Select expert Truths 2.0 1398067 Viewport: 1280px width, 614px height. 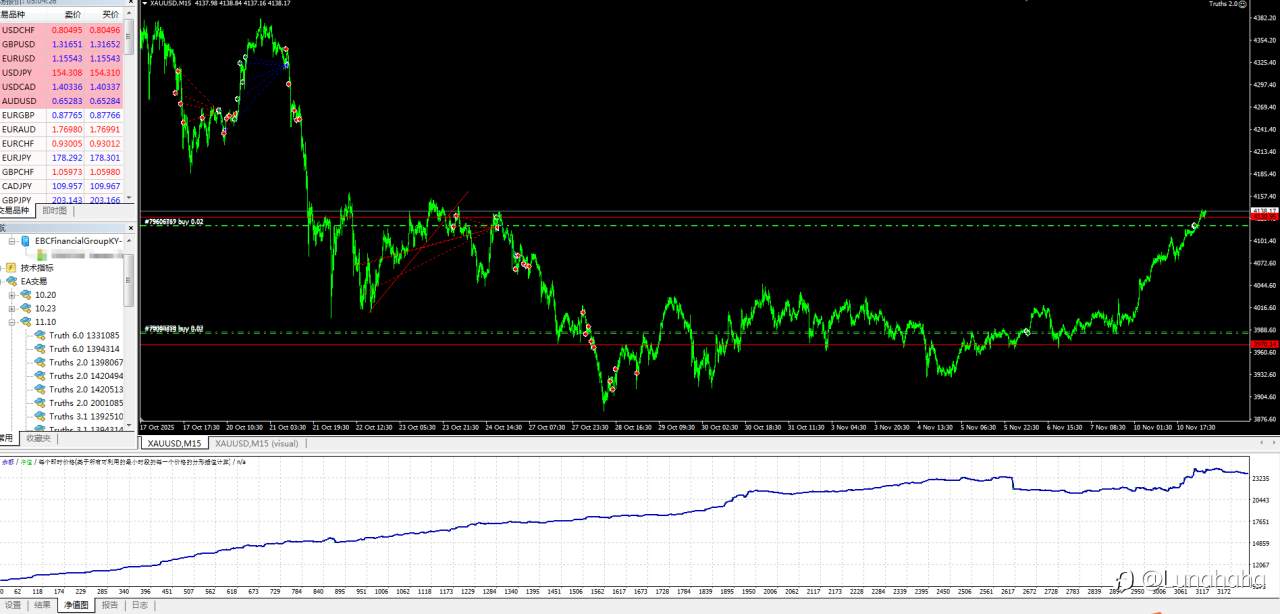tap(86, 362)
